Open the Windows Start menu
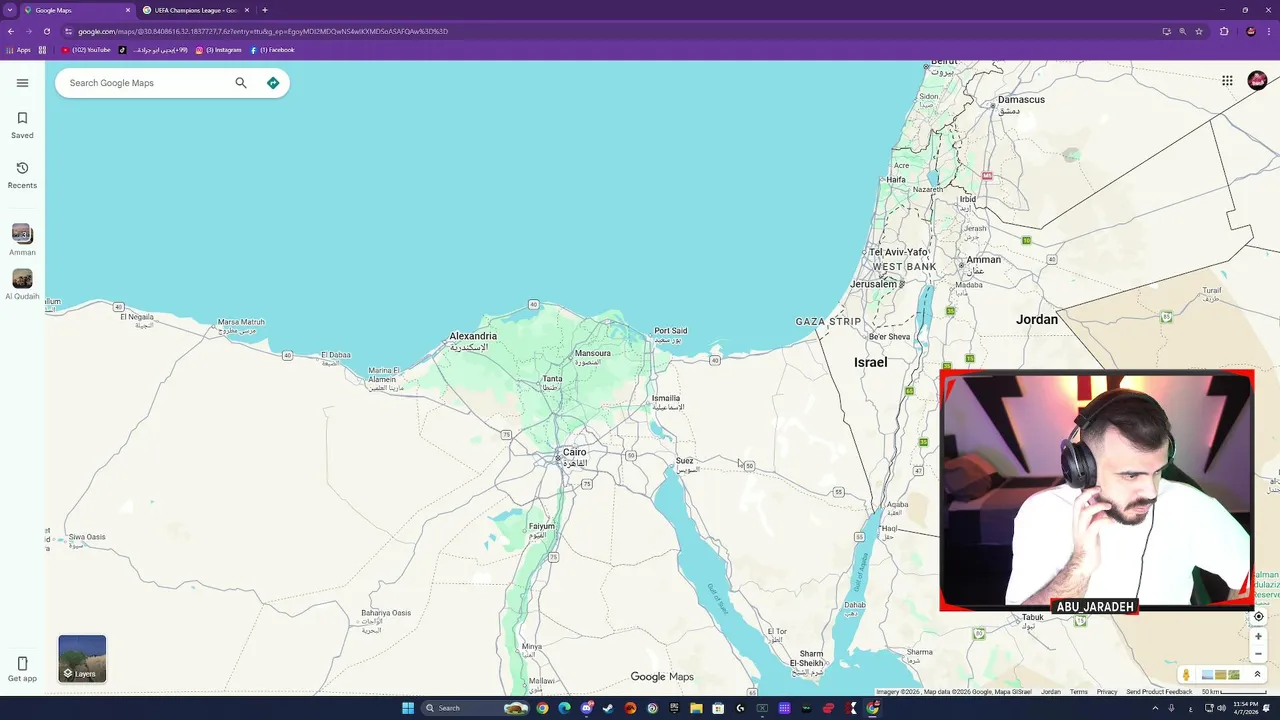Screen dimensions: 1280x720 coord(408,708)
